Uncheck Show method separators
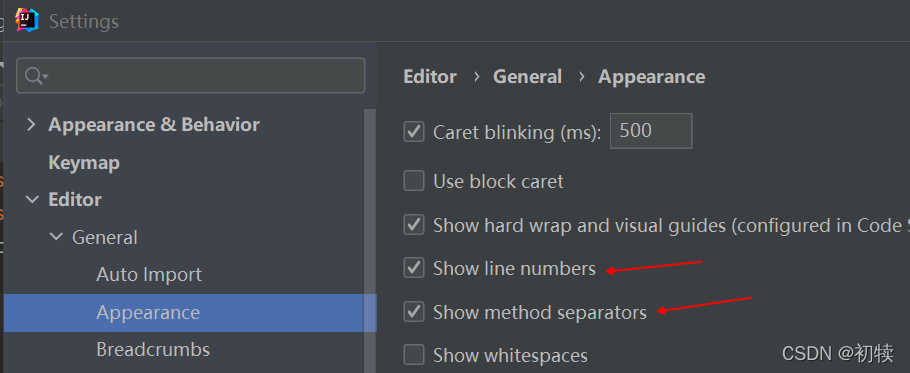910x373 pixels. [x=414, y=312]
